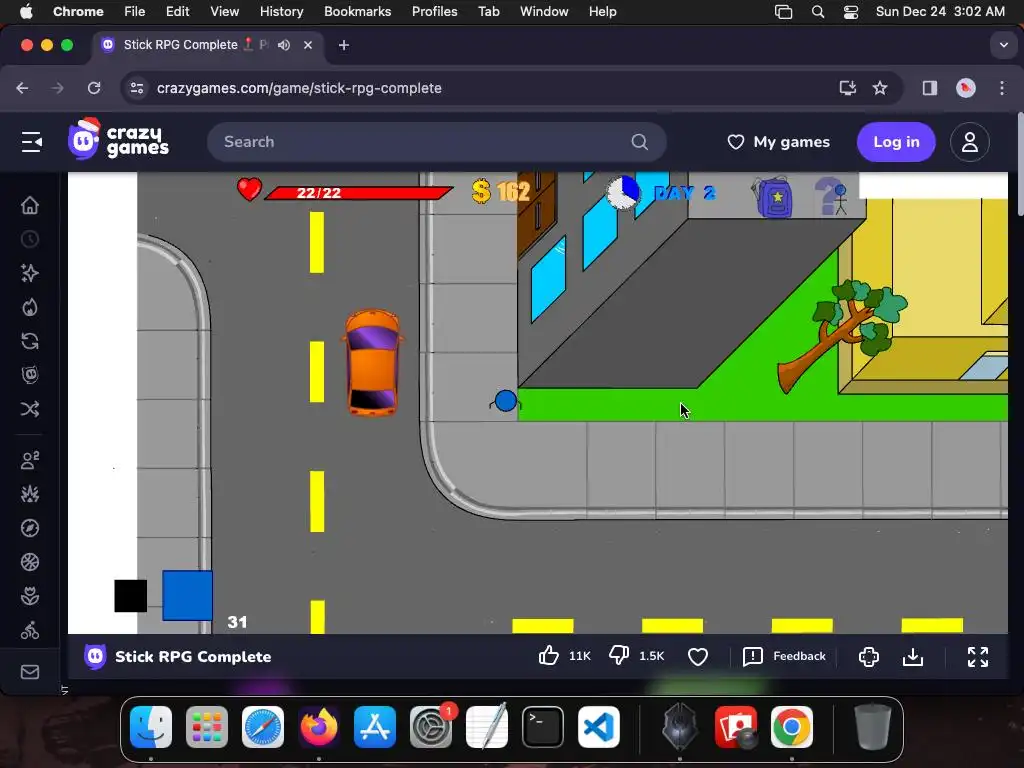The width and height of the screenshot is (1024, 768).
Task: Open the basketball category icon
Action: (30, 562)
